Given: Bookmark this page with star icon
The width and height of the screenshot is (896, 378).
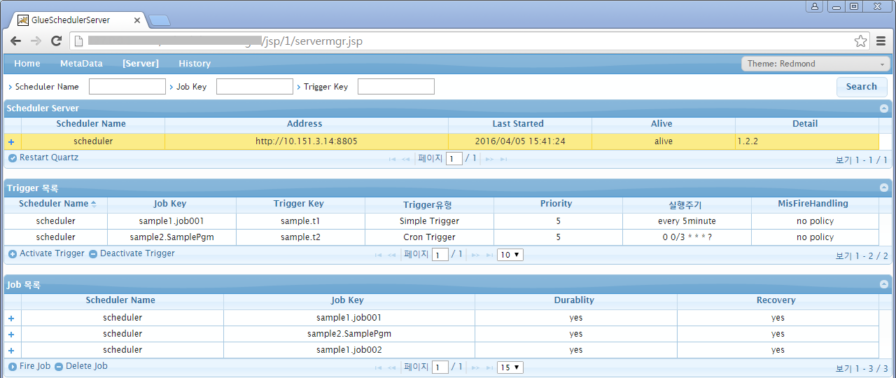Looking at the screenshot, I should [x=860, y=41].
